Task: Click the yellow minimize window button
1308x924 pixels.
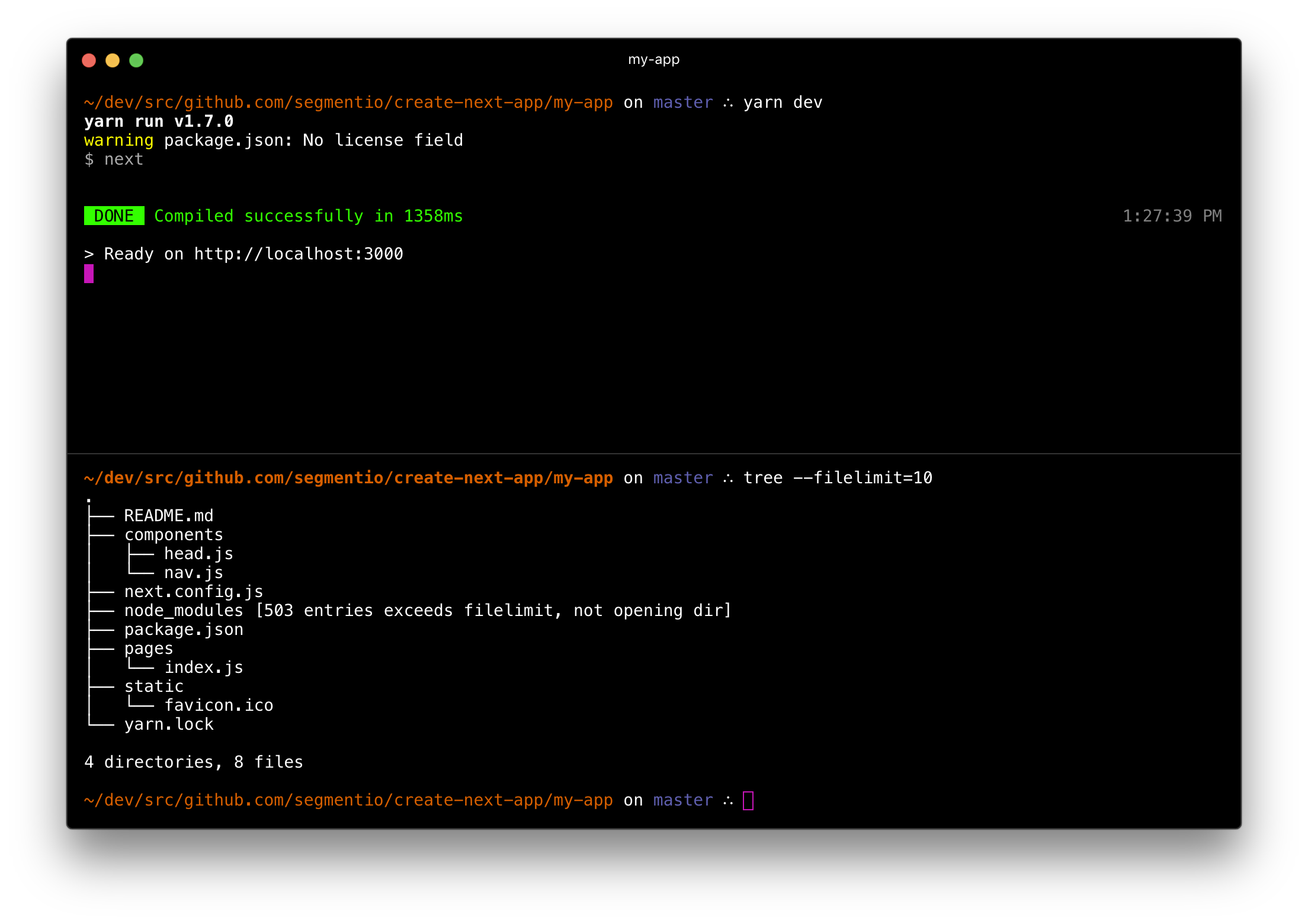Action: coord(113,60)
